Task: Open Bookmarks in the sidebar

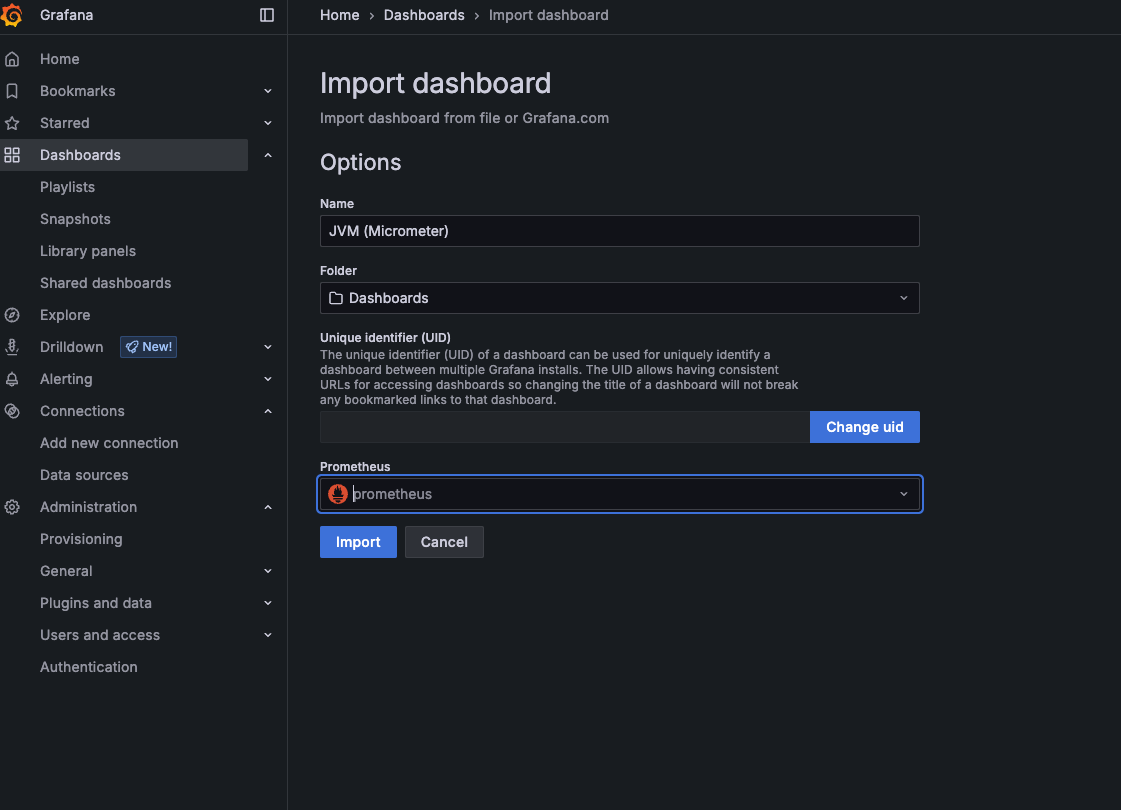Action: (x=77, y=91)
